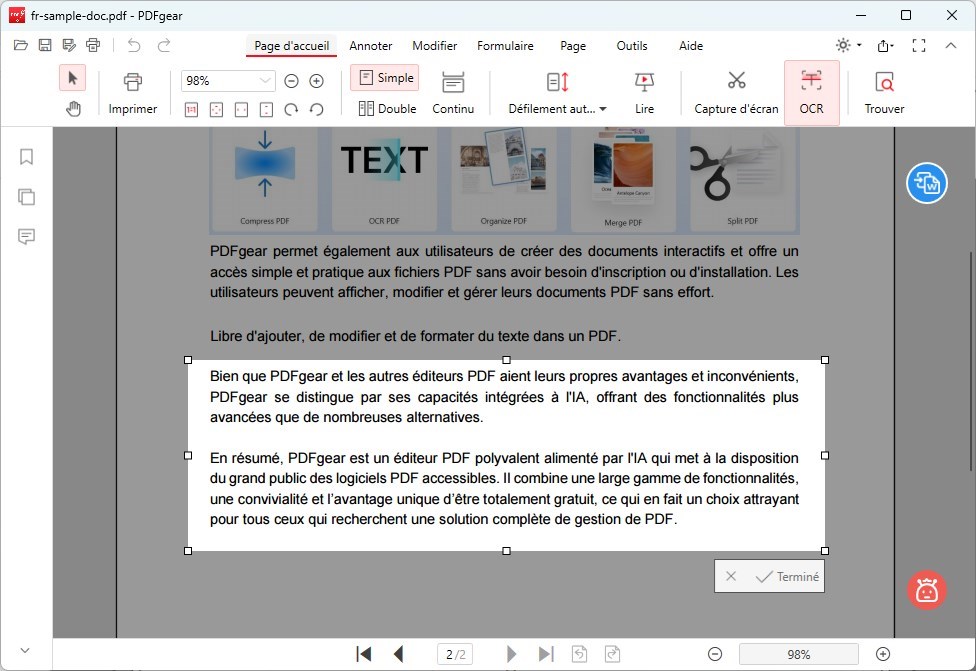Open the comments panel in the sidebar
Image resolution: width=976 pixels, height=671 pixels.
pyautogui.click(x=26, y=236)
